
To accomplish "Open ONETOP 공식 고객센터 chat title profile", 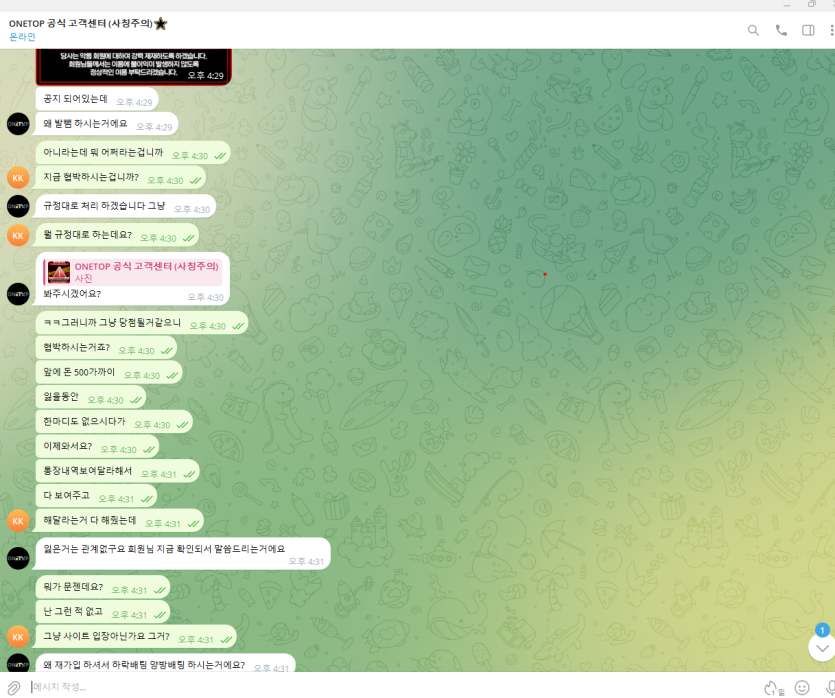I will click(88, 23).
